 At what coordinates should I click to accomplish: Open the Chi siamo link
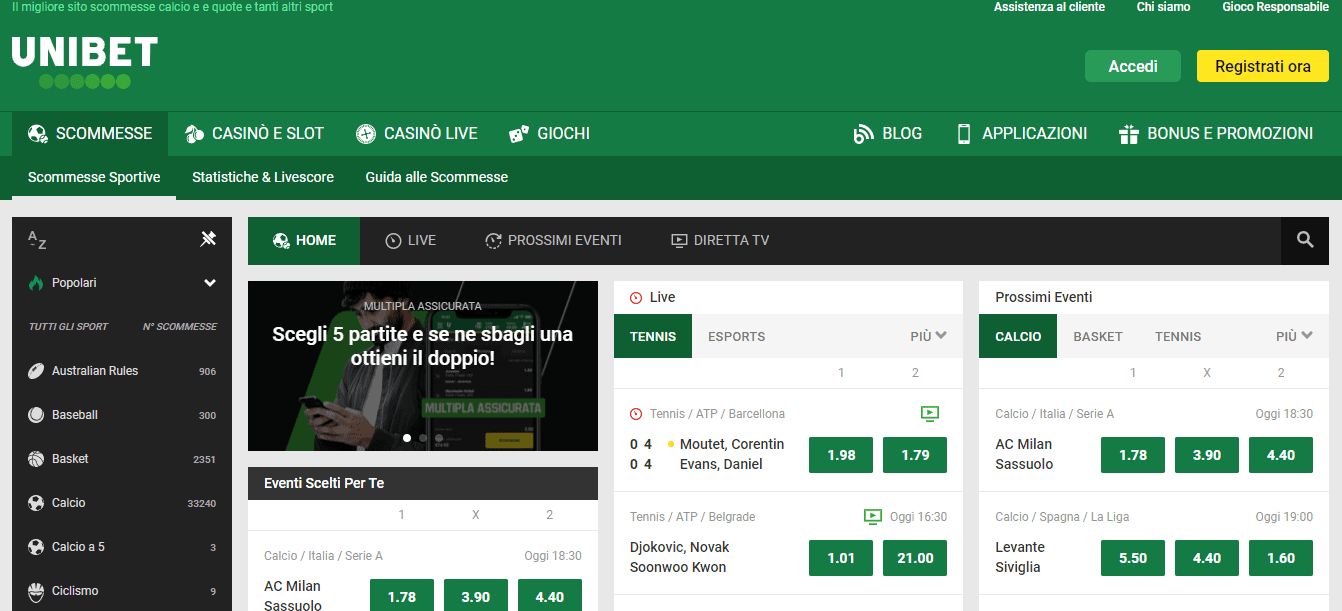[1163, 7]
